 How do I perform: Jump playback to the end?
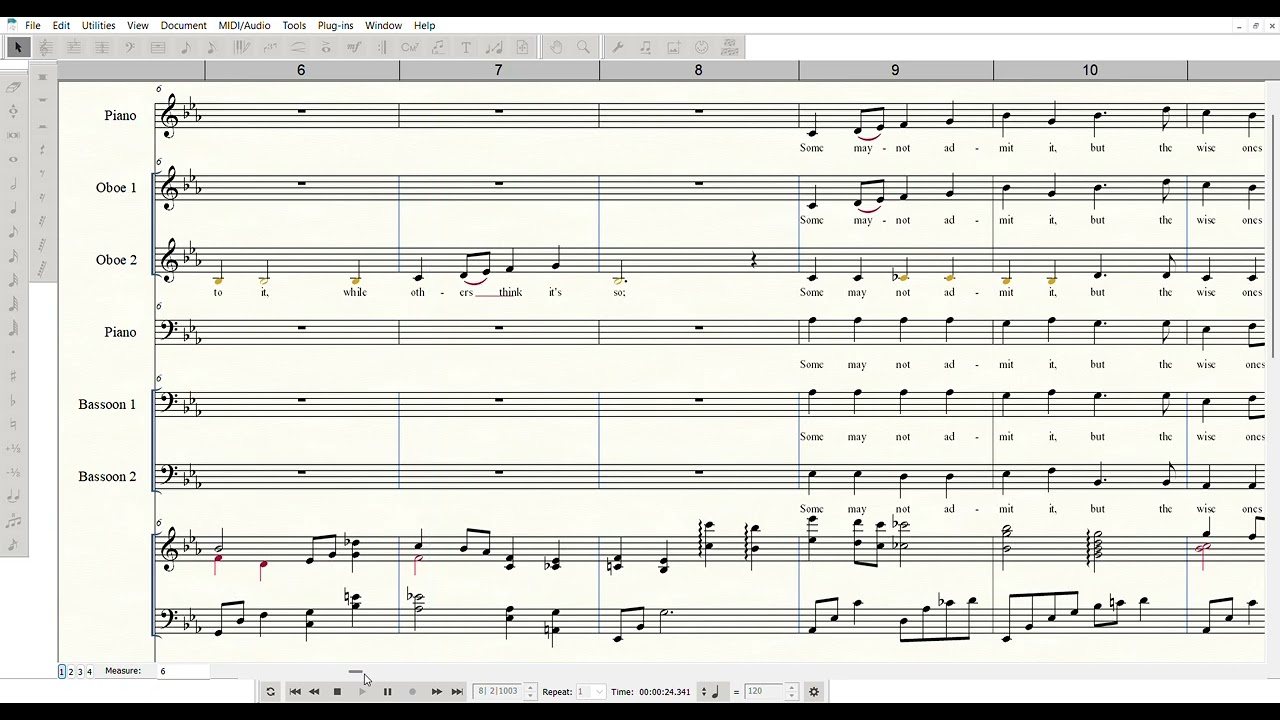(x=457, y=691)
